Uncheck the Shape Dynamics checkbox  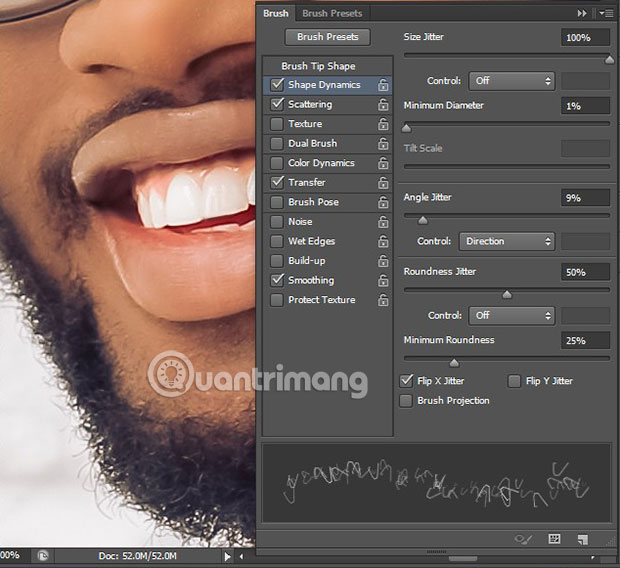tap(277, 85)
